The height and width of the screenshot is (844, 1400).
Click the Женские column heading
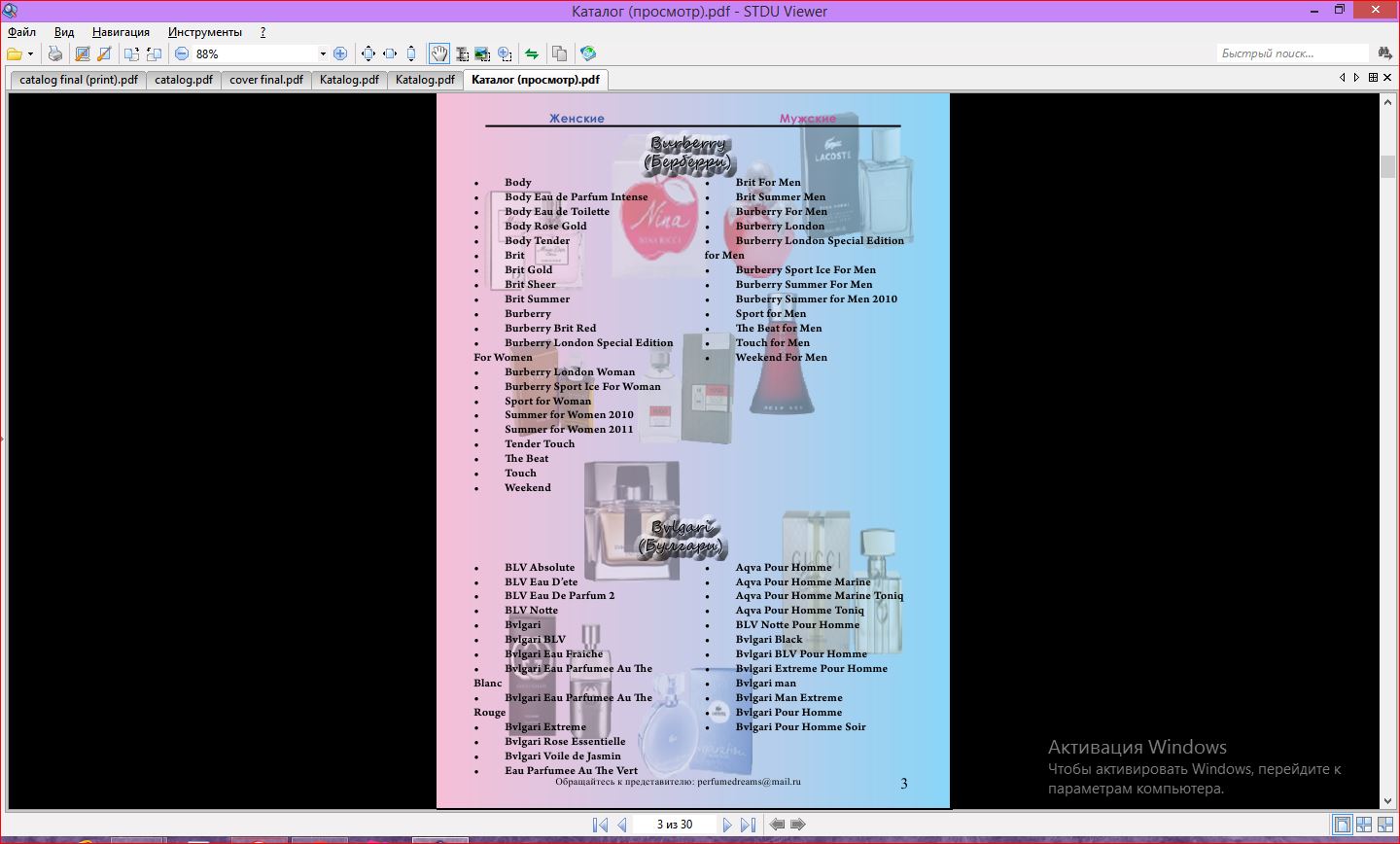577,119
